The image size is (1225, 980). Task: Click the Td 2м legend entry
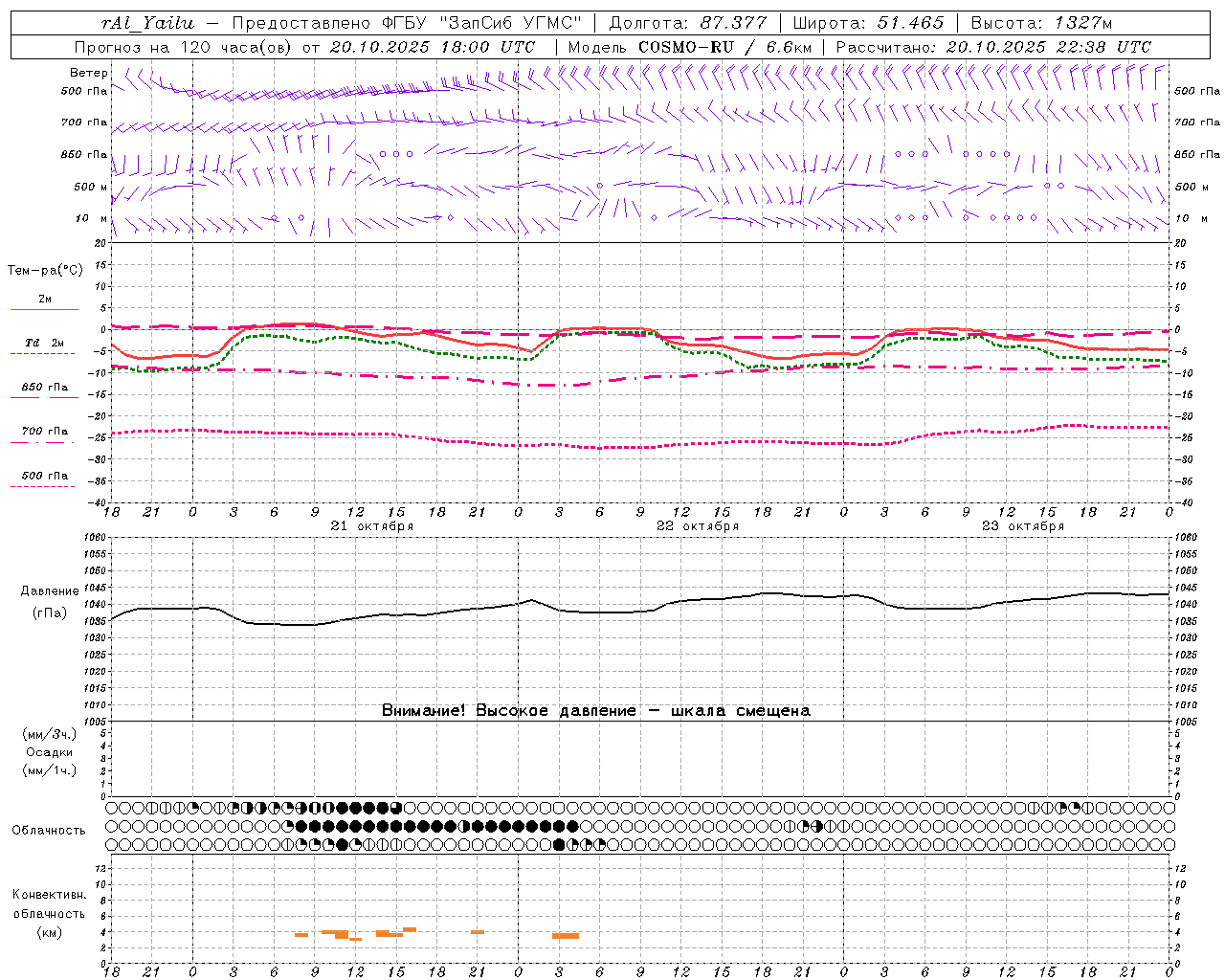pyautogui.click(x=44, y=343)
